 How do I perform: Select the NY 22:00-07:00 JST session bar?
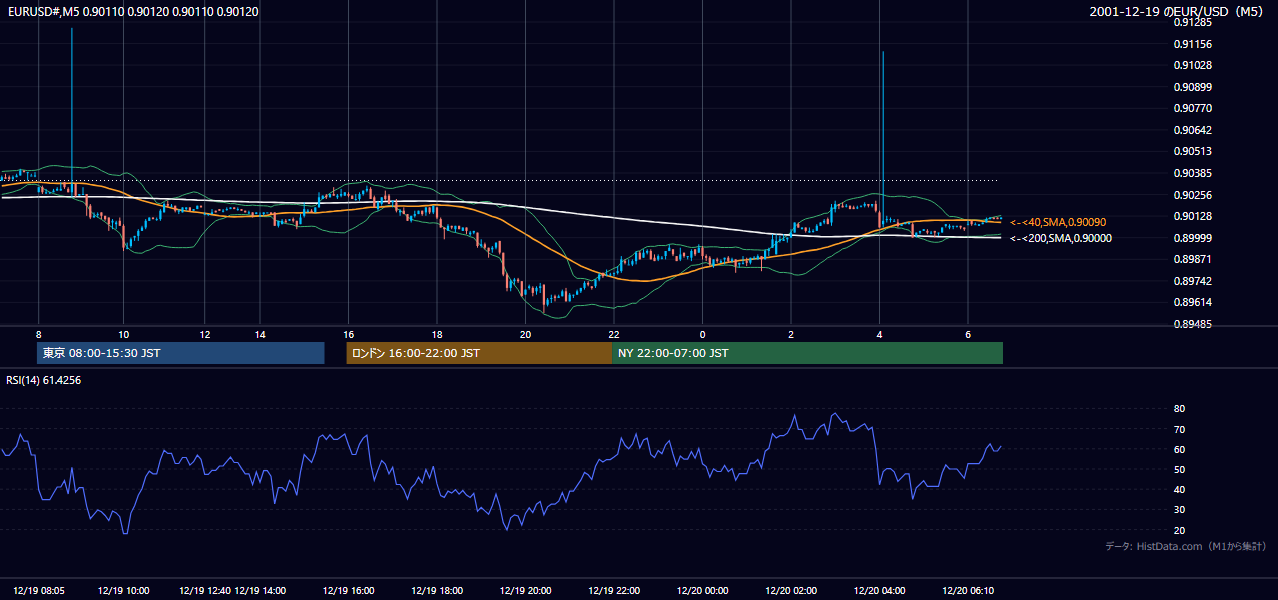pos(807,353)
